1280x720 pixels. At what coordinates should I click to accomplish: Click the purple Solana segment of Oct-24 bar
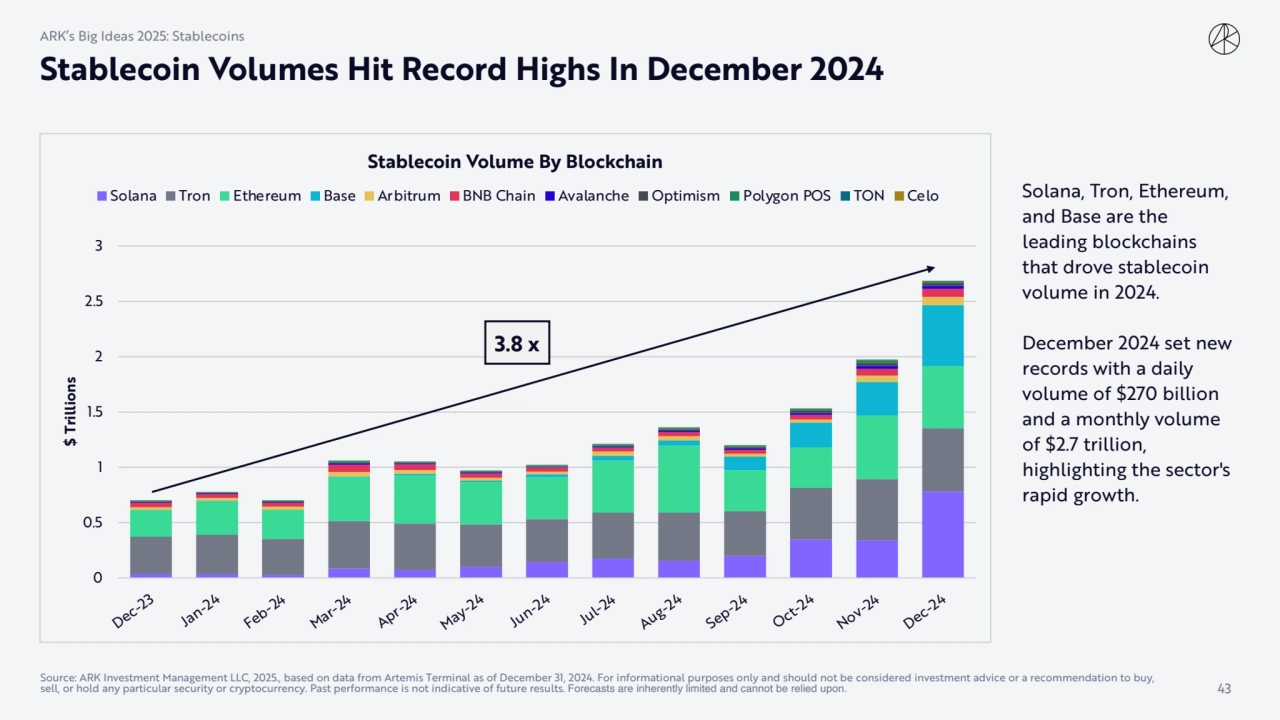coord(811,558)
